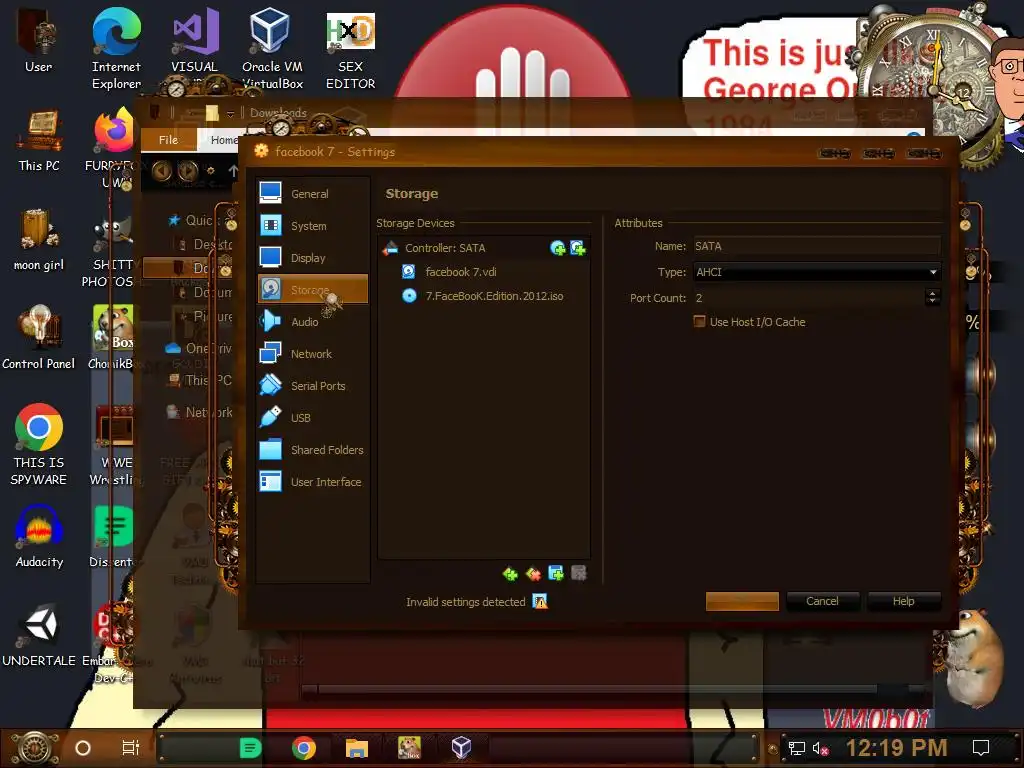Click Back button in Explorer window
Viewport: 1024px width, 768px height.
click(x=162, y=171)
